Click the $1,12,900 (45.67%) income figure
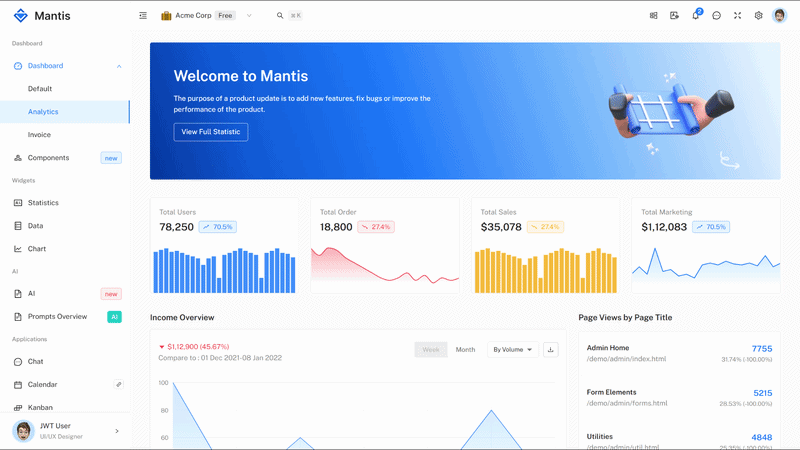The image size is (800, 450). [198, 346]
